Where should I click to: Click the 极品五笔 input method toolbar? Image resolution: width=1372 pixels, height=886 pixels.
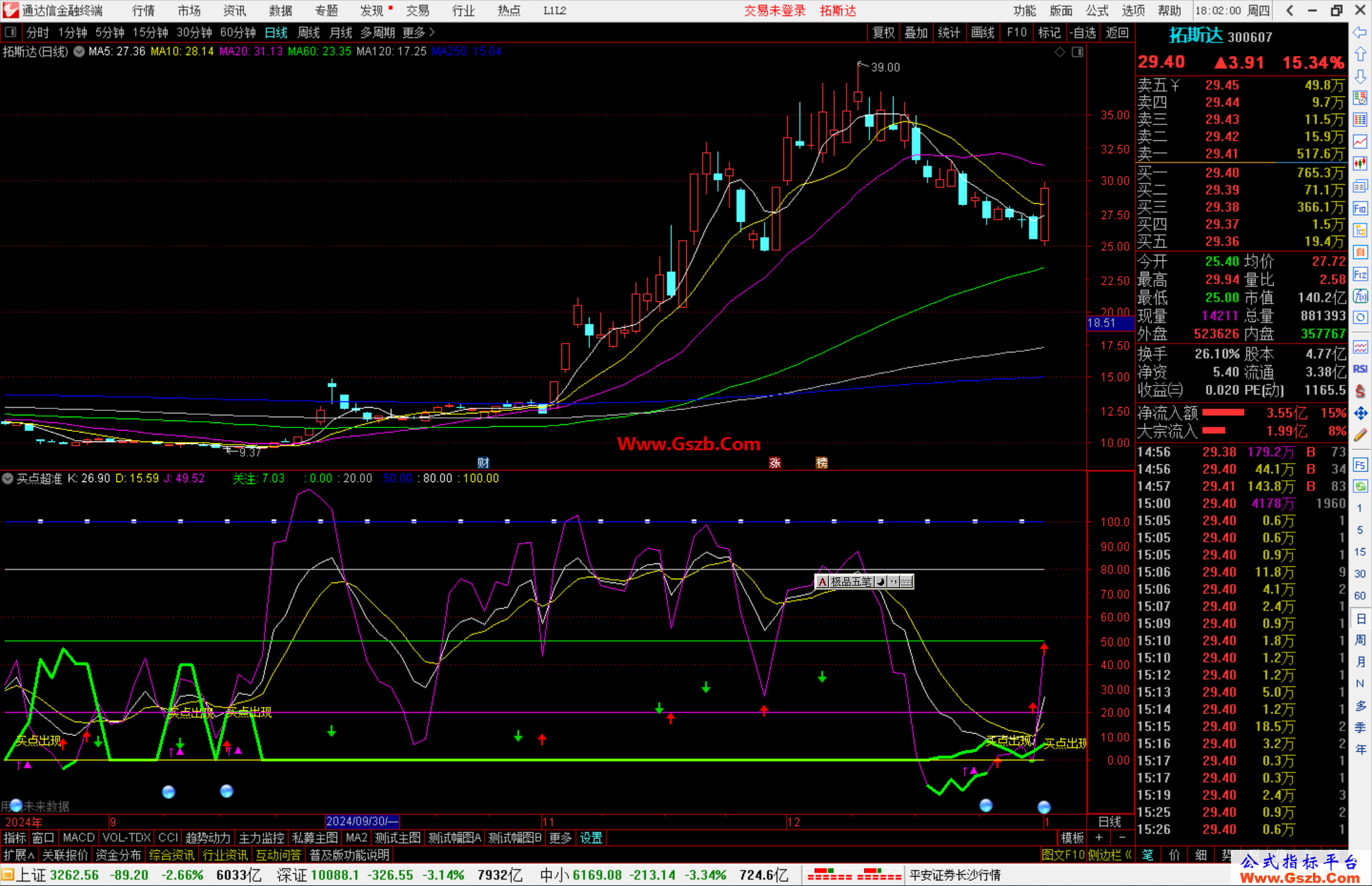coord(864,581)
